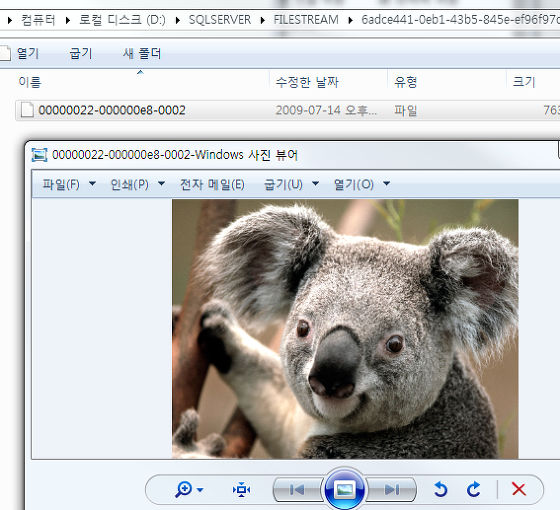Rotate the photo clockwise
The image size is (560, 510).
[474, 489]
